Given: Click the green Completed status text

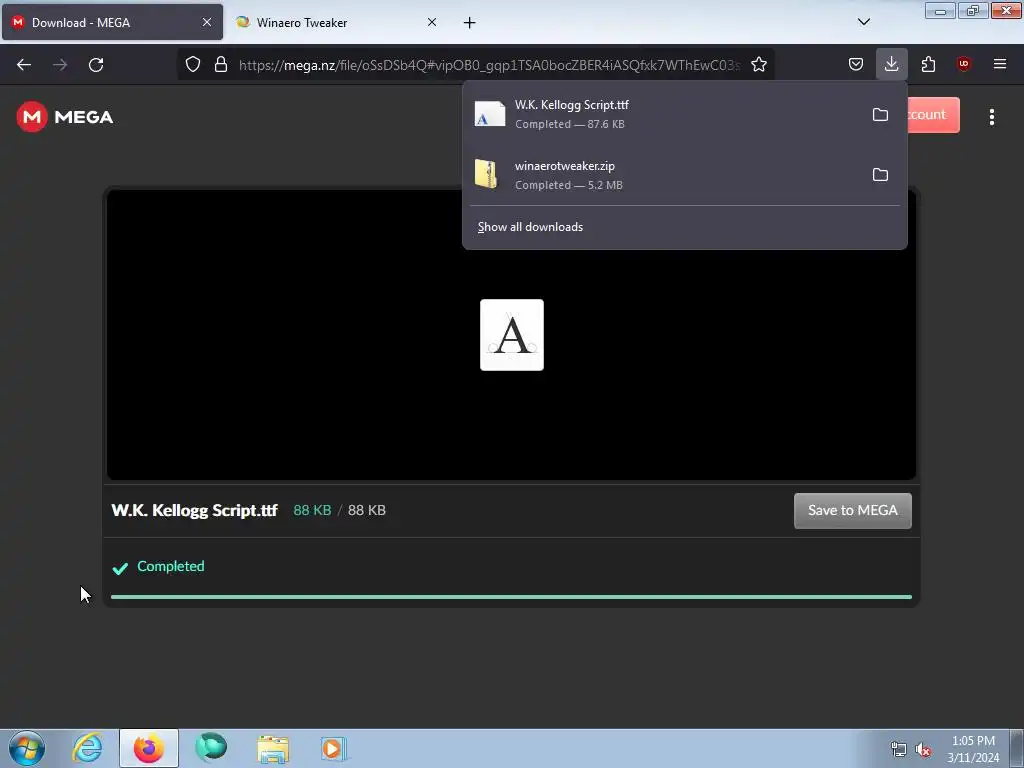Looking at the screenshot, I should point(170,566).
